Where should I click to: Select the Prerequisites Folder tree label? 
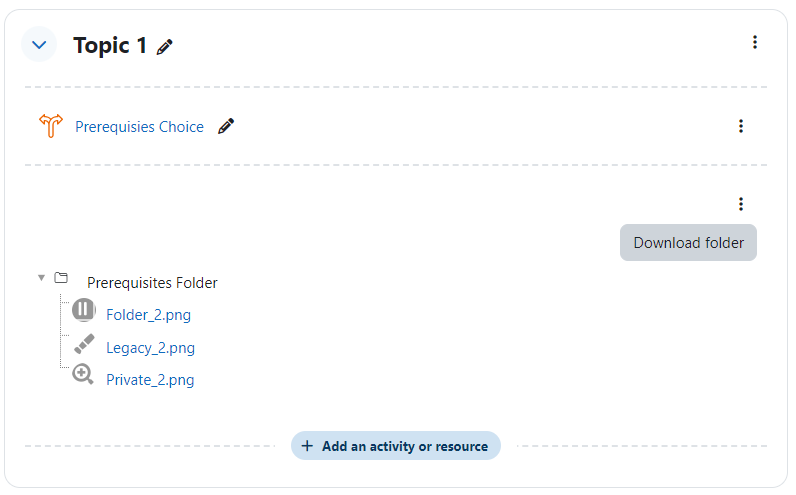pyautogui.click(x=152, y=283)
